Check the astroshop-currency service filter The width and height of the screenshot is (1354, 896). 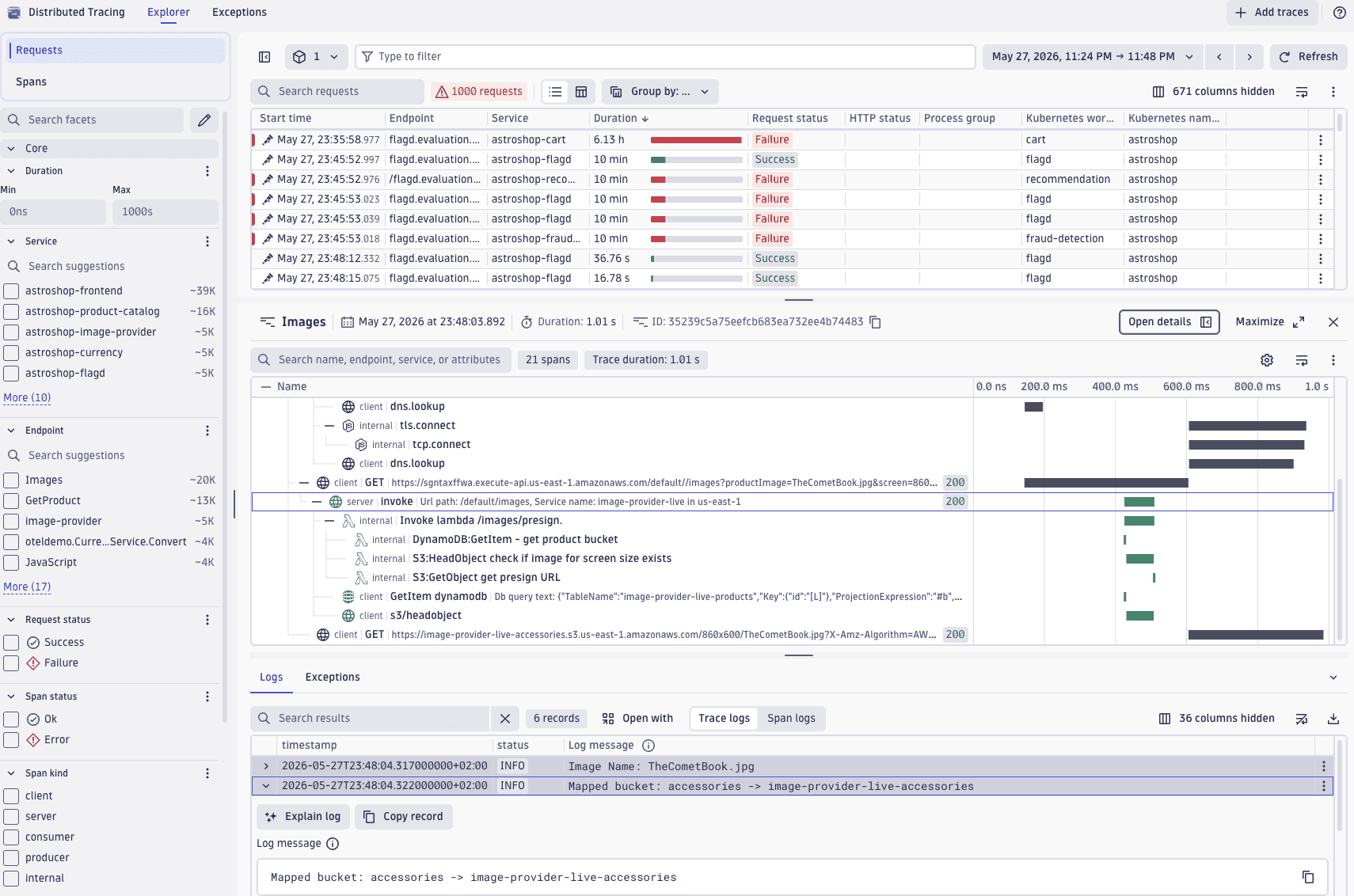pos(11,353)
